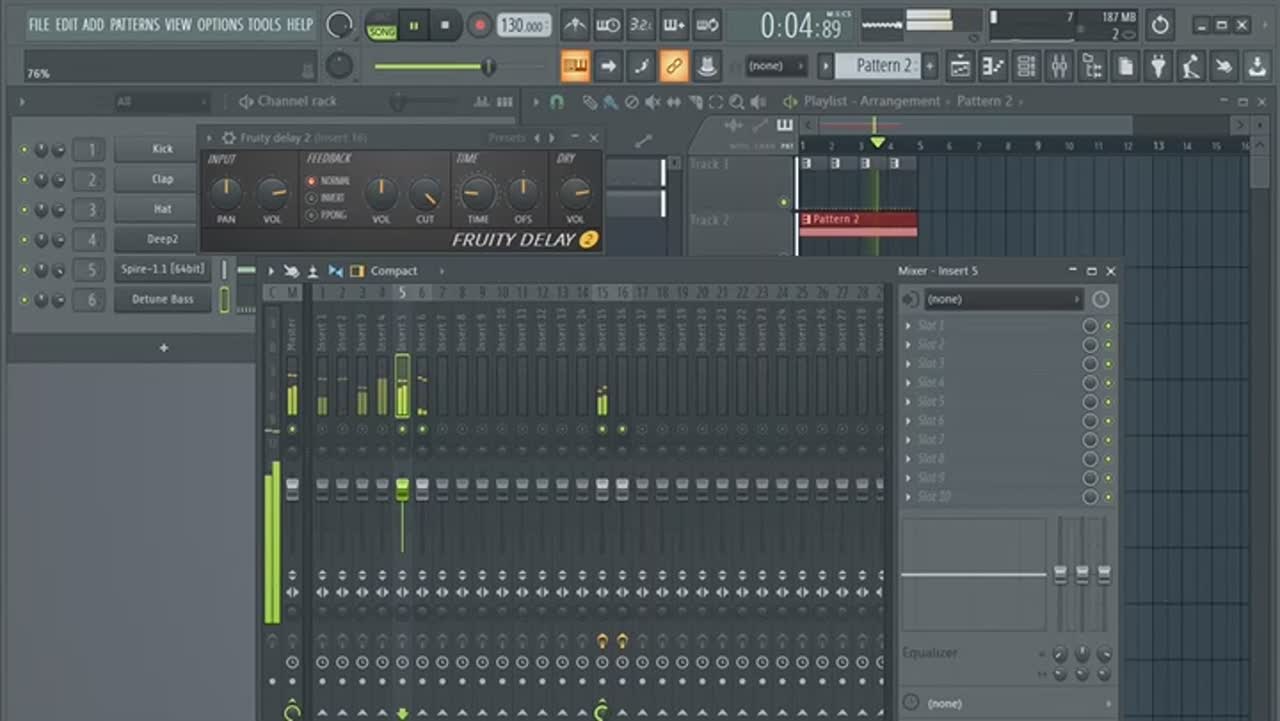This screenshot has width=1280, height=721.
Task: Select the P.PONG feedback mode radio button
Action: tap(312, 215)
